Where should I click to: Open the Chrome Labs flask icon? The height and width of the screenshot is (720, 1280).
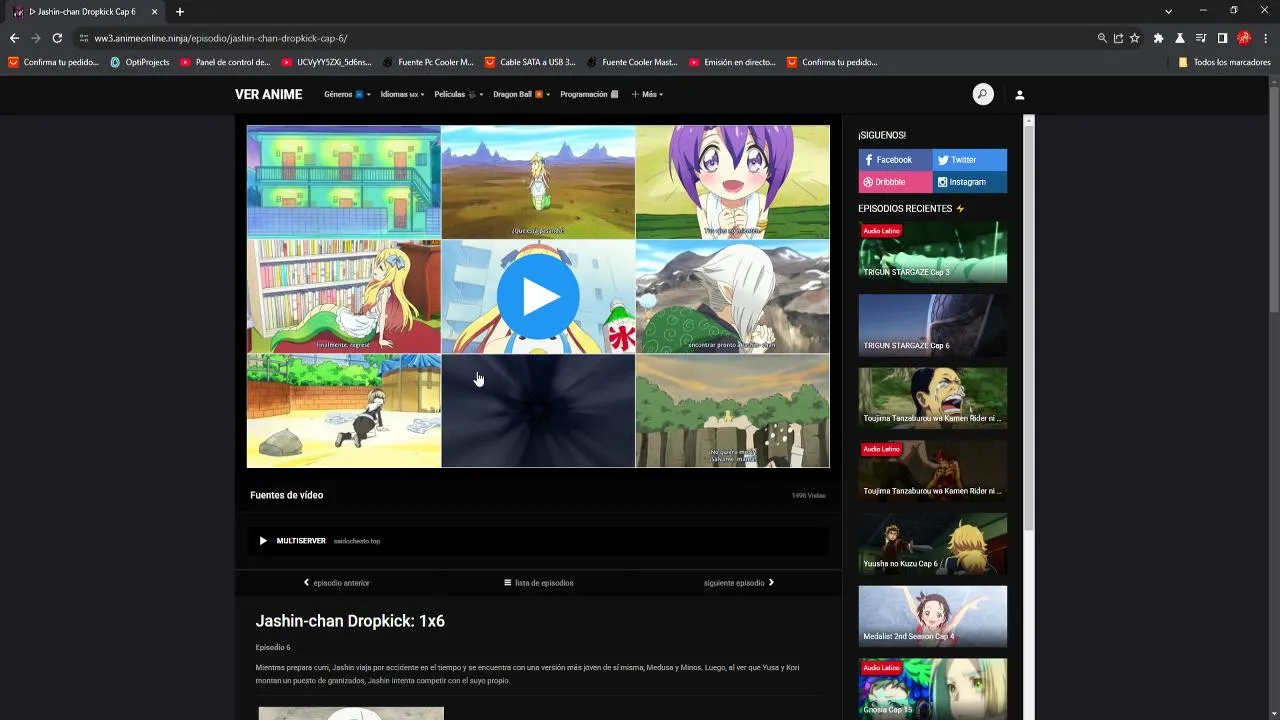(x=1180, y=38)
